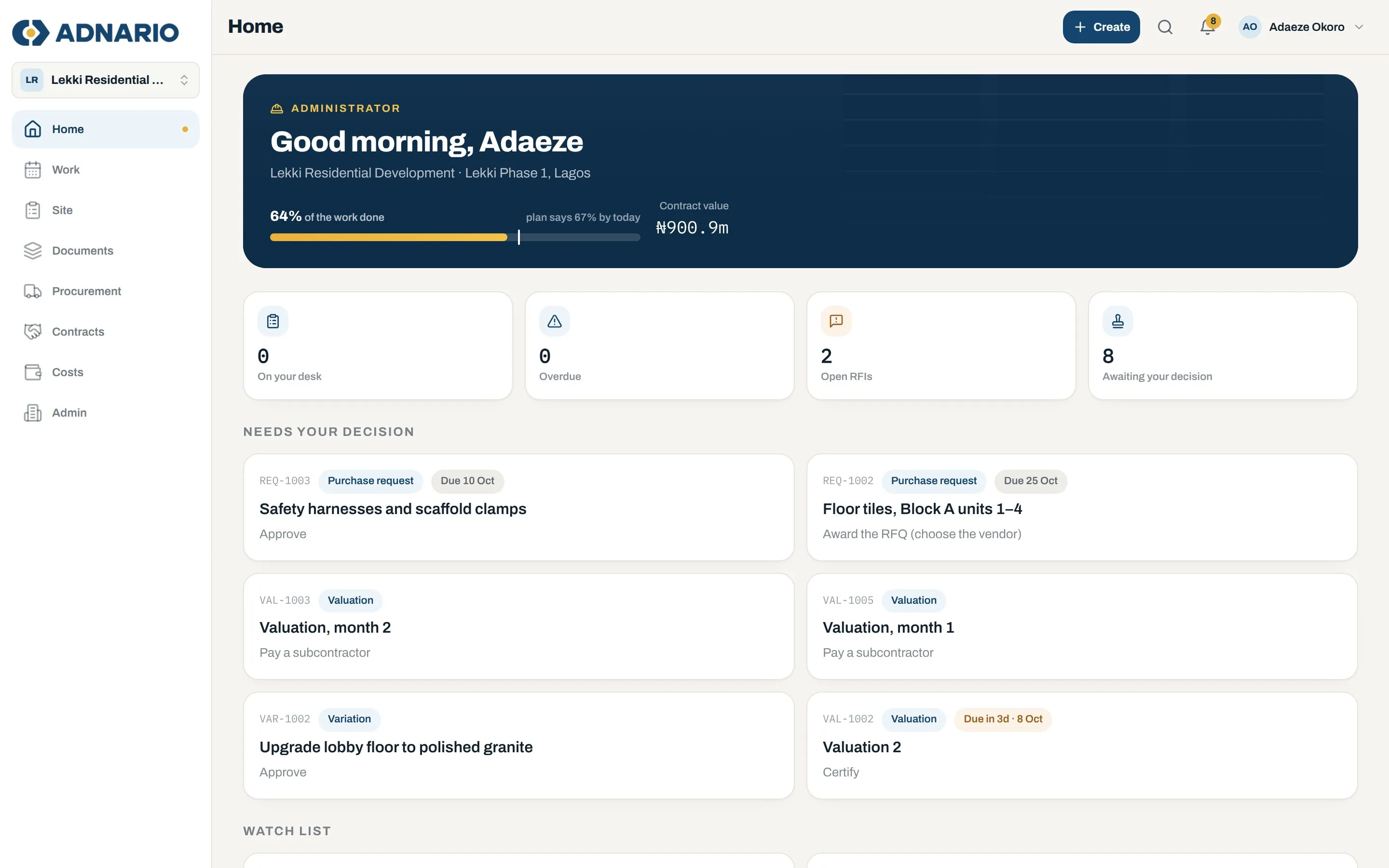Click the Contracts handshake icon
The height and width of the screenshot is (868, 1389).
pos(33,332)
